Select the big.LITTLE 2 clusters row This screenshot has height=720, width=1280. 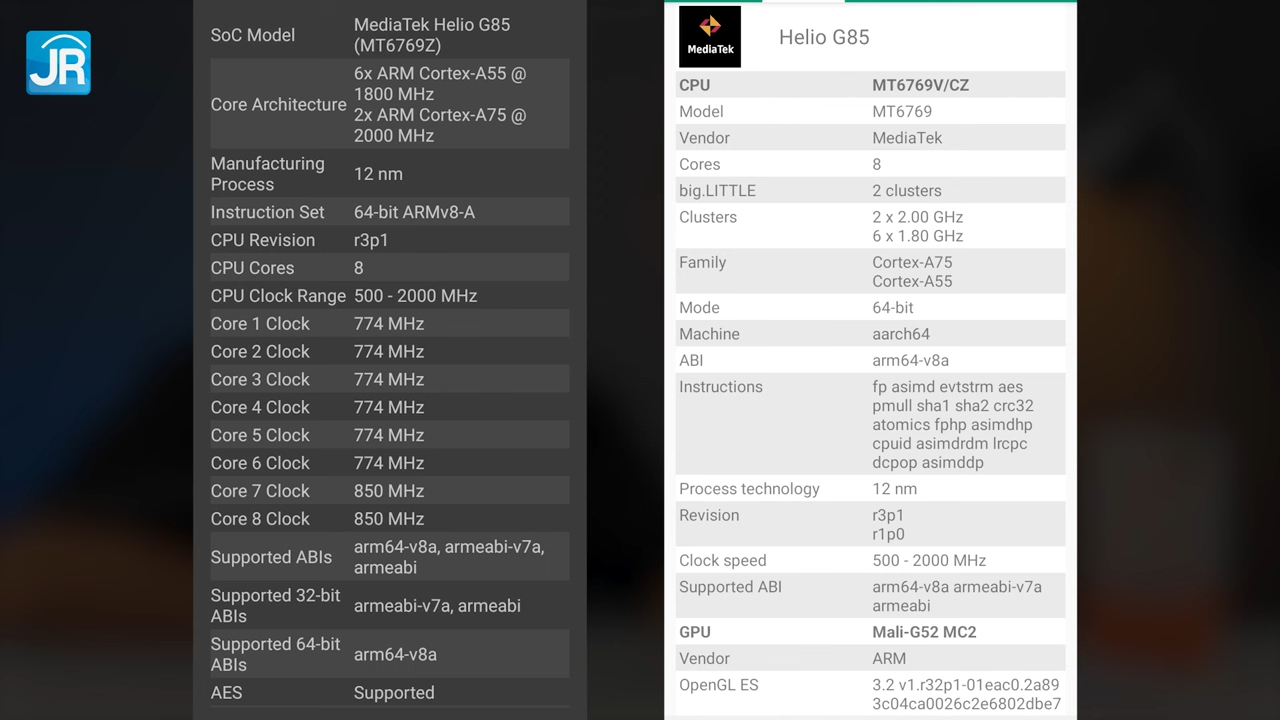(870, 191)
